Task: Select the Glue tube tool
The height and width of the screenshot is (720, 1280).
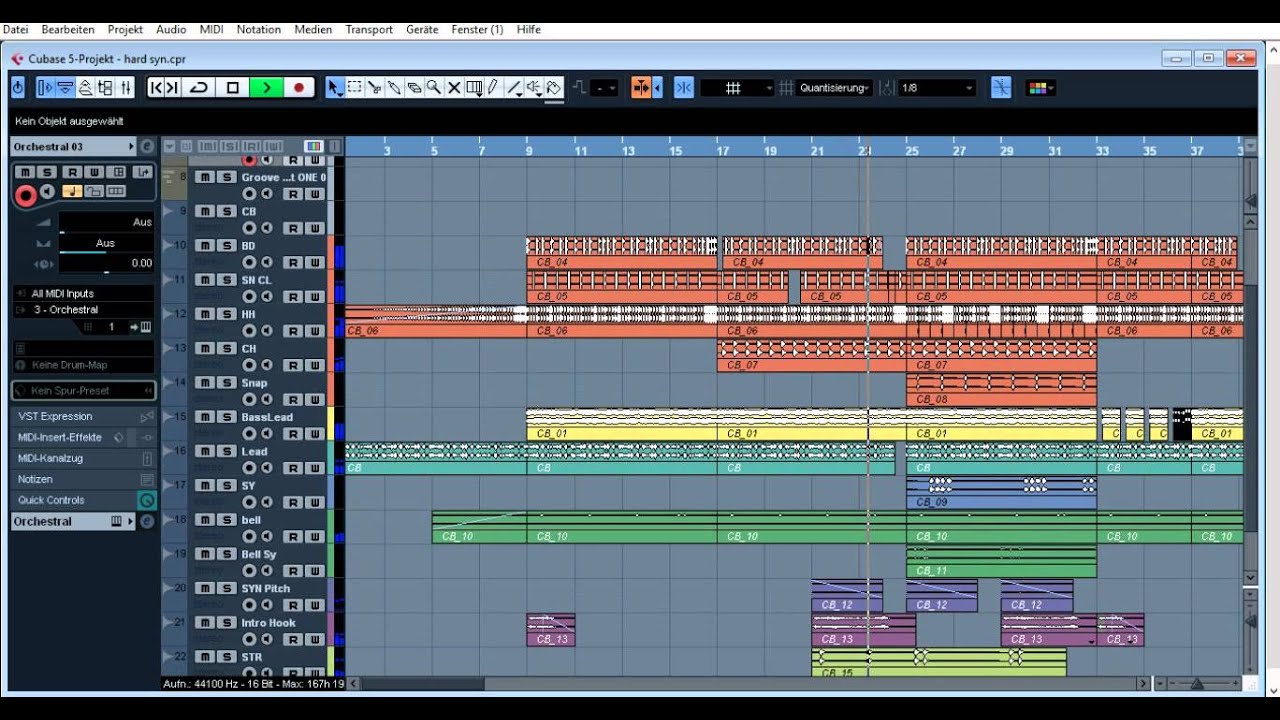Action: (394, 88)
